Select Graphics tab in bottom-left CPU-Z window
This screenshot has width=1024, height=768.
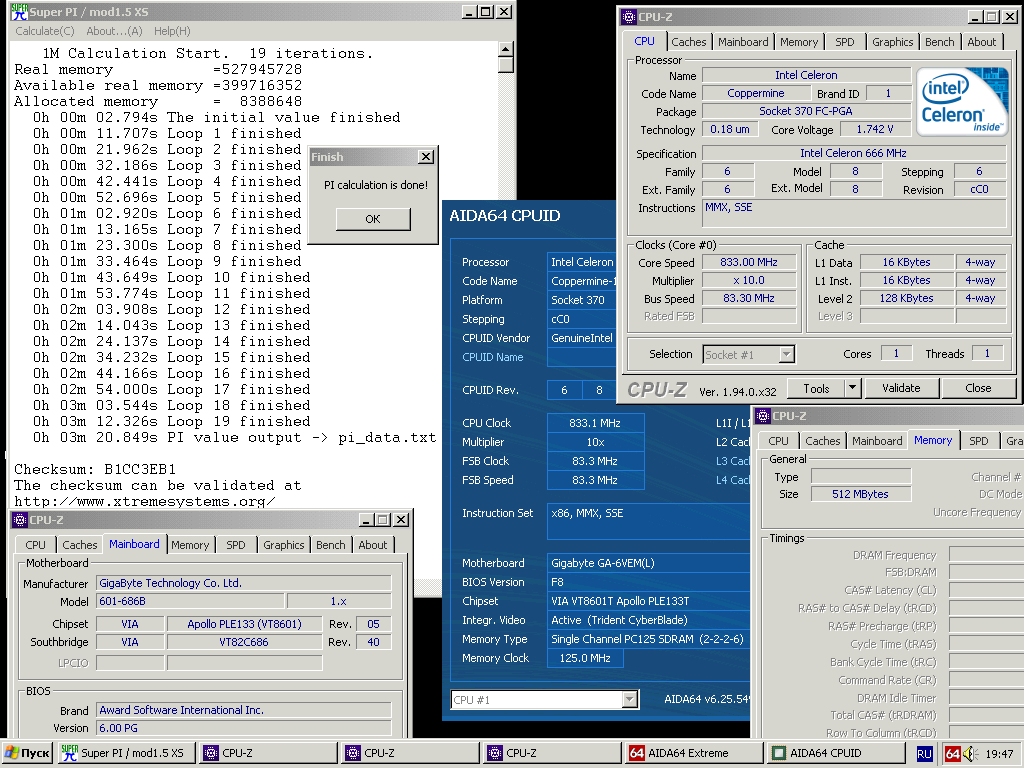pyautogui.click(x=283, y=545)
